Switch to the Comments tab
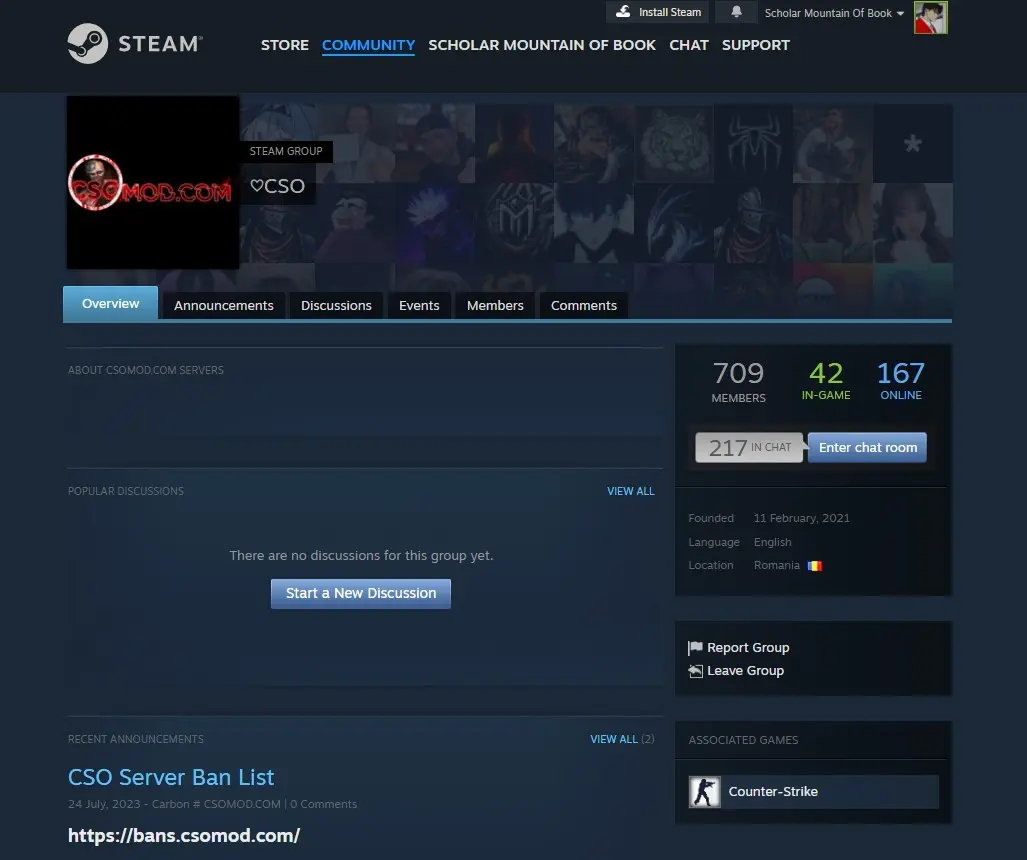This screenshot has width=1027, height=860. (584, 306)
